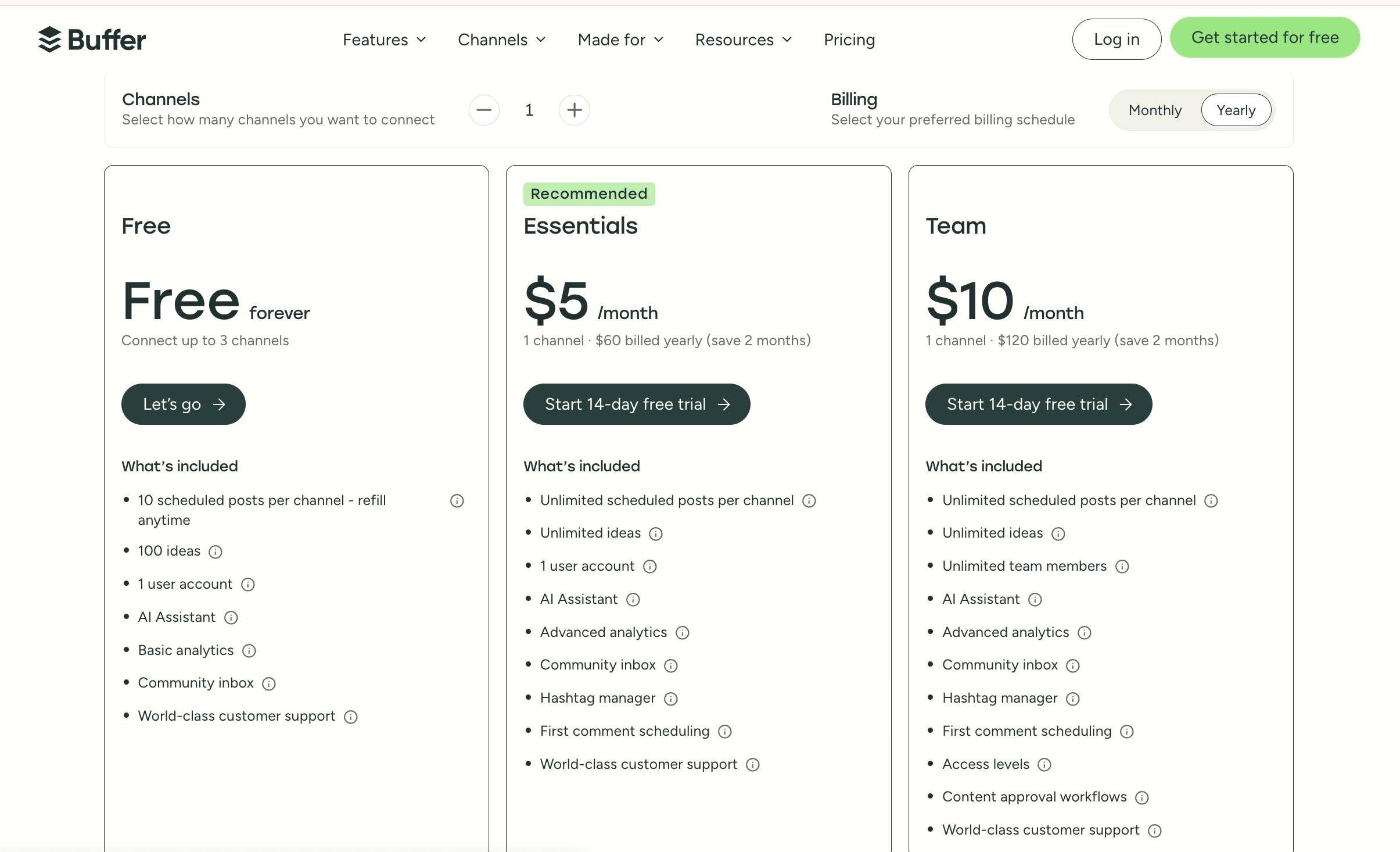Info icon for Unlimited team members
This screenshot has height=852, width=1400.
click(1122, 567)
